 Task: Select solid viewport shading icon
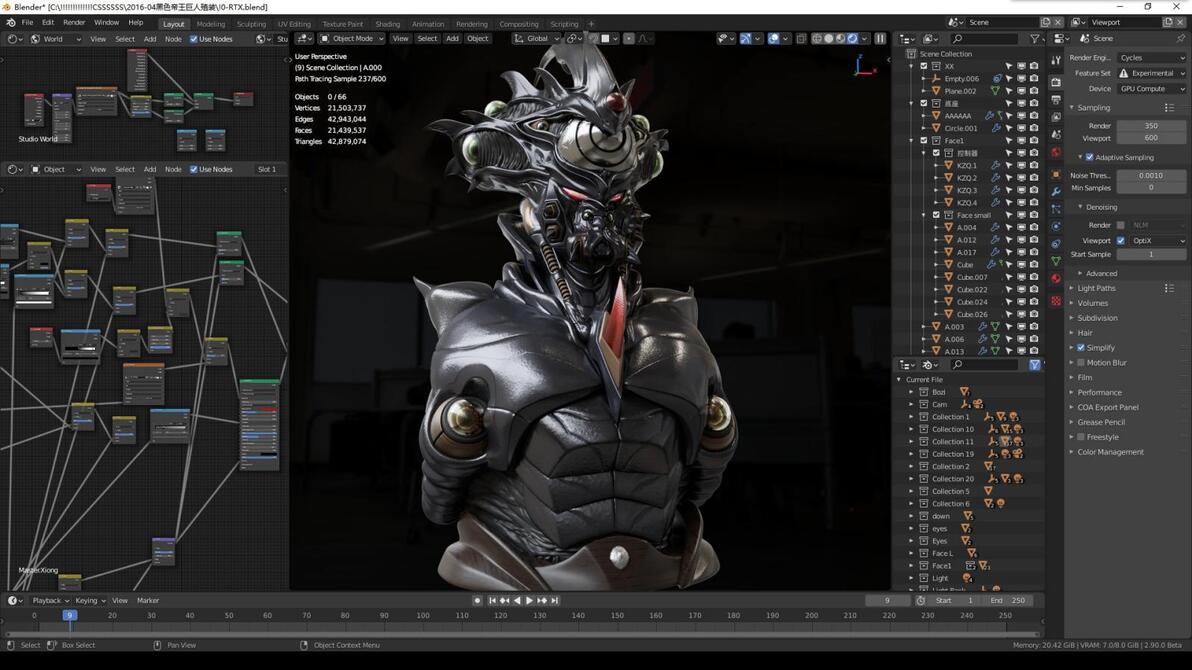(x=829, y=38)
